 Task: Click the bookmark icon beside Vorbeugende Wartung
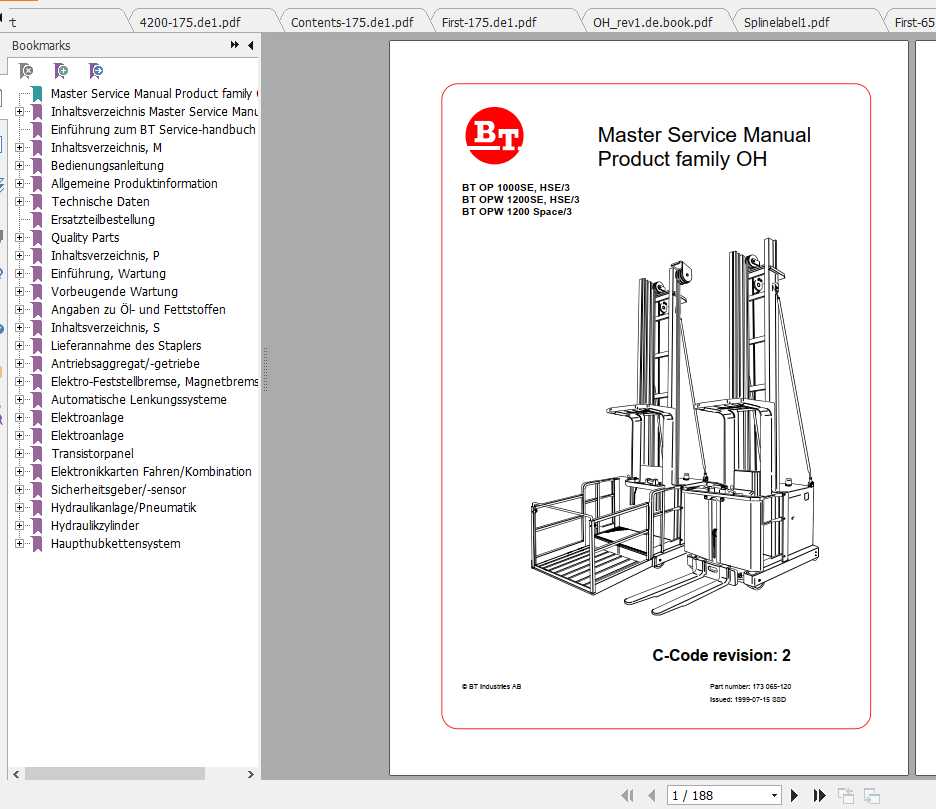pos(37,291)
